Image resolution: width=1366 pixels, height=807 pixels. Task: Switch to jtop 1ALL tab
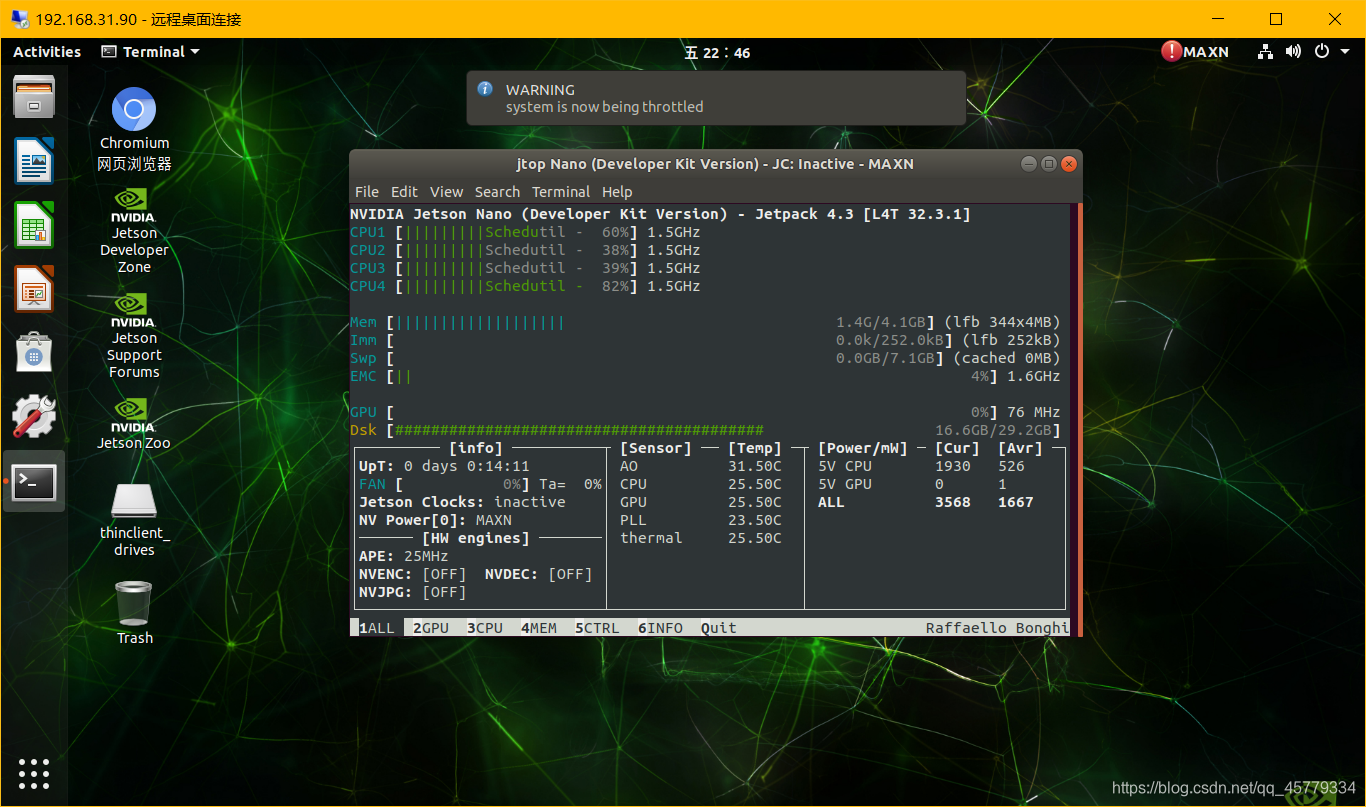click(x=377, y=628)
